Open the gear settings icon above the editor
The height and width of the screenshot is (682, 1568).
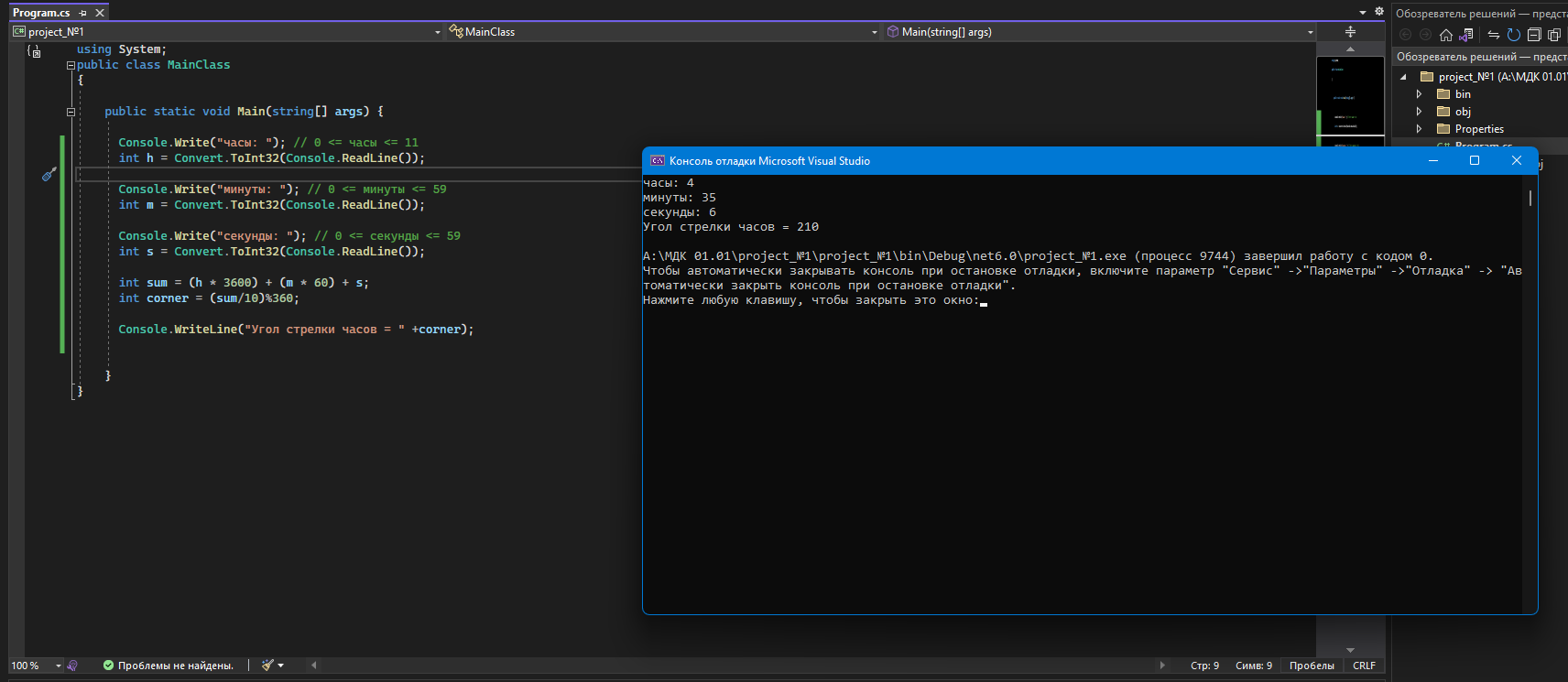coord(1379,12)
